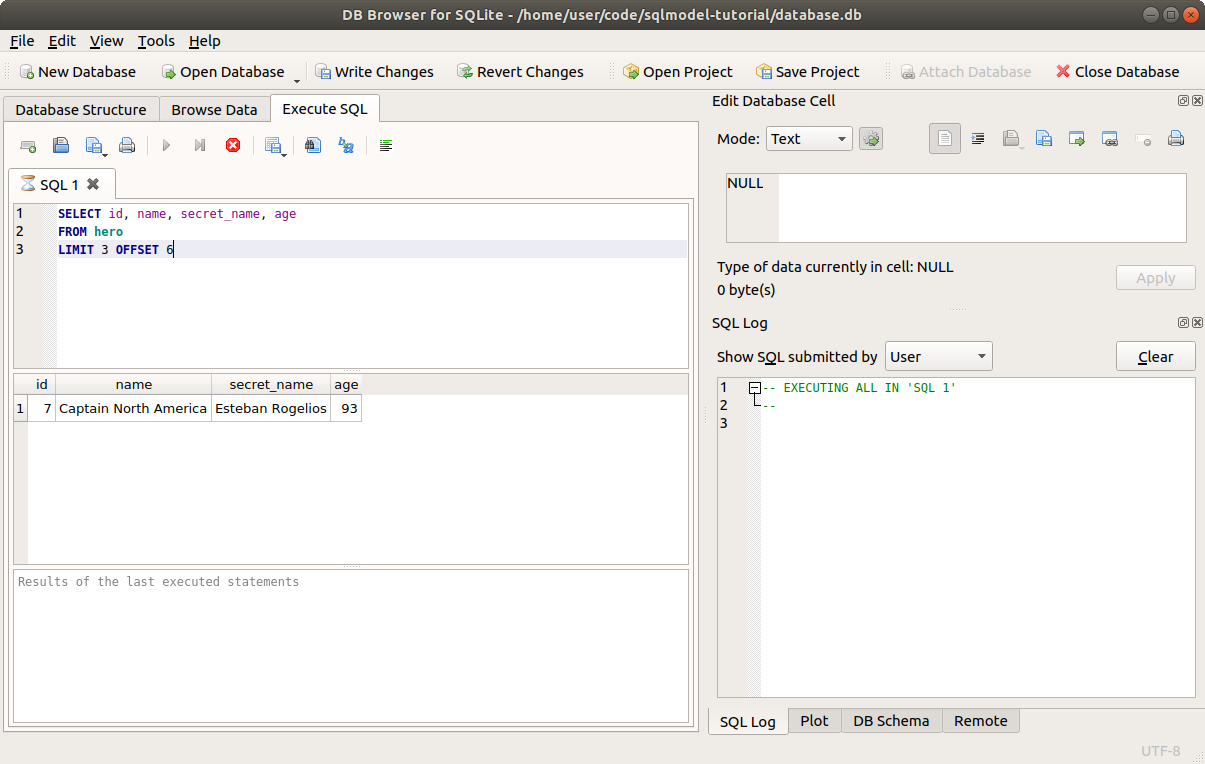The image size is (1205, 764).
Task: Import cell data from a file
Action: pyautogui.click(x=1013, y=138)
